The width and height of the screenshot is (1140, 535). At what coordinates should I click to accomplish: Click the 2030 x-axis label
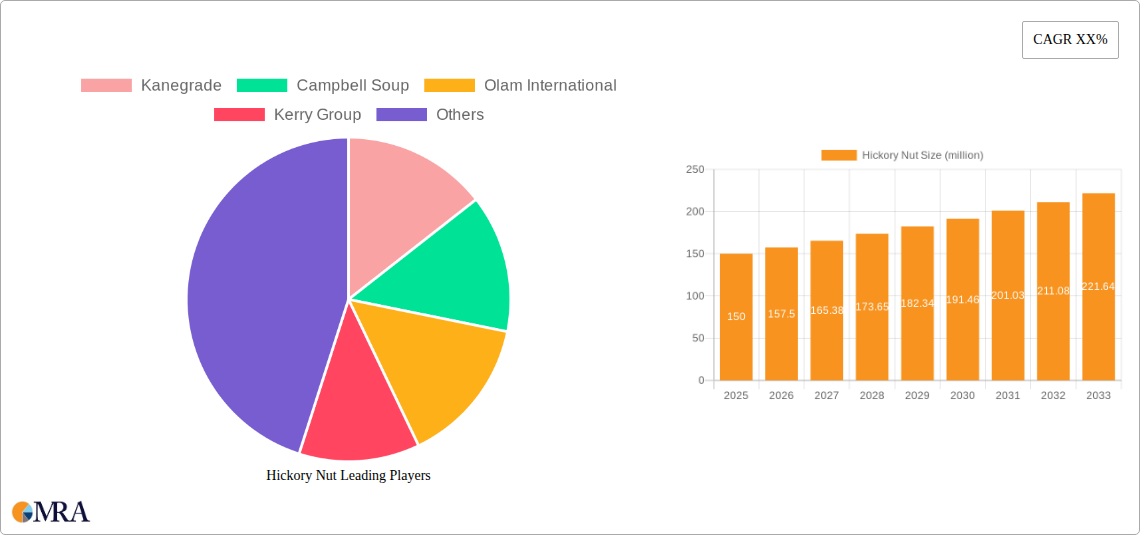[963, 396]
